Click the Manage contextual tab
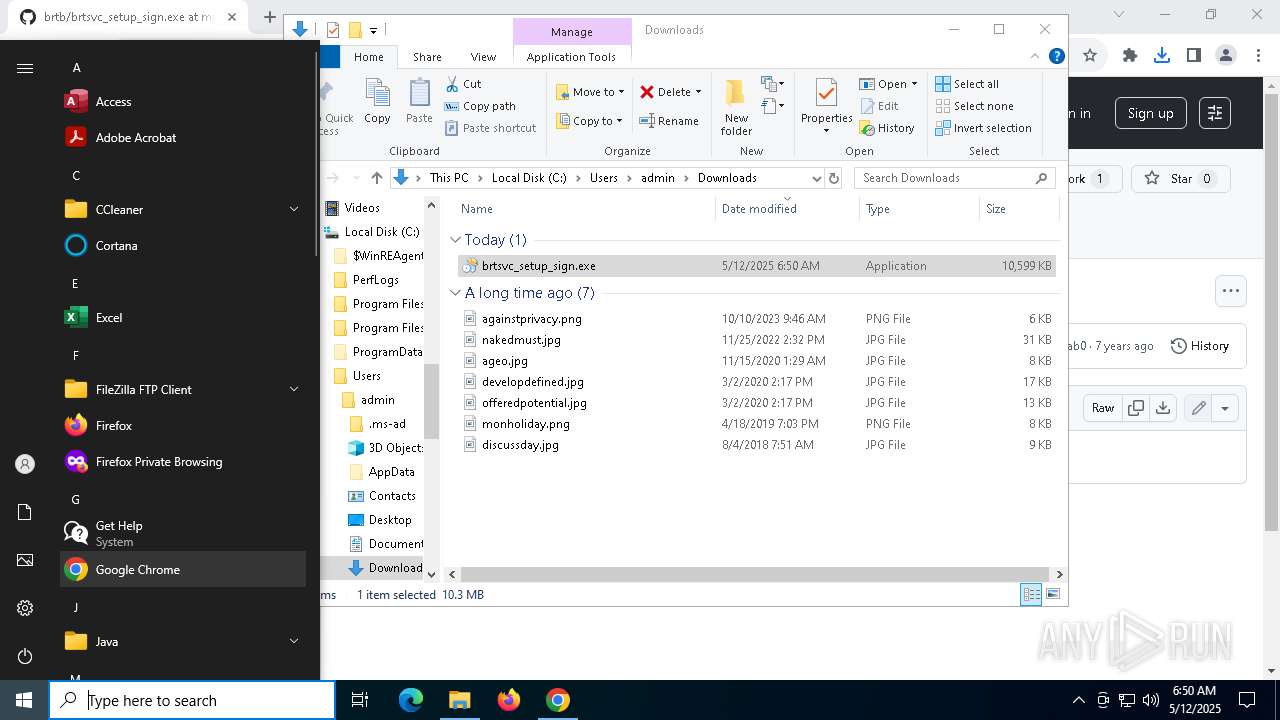This screenshot has width=1280, height=720. pyautogui.click(x=572, y=32)
